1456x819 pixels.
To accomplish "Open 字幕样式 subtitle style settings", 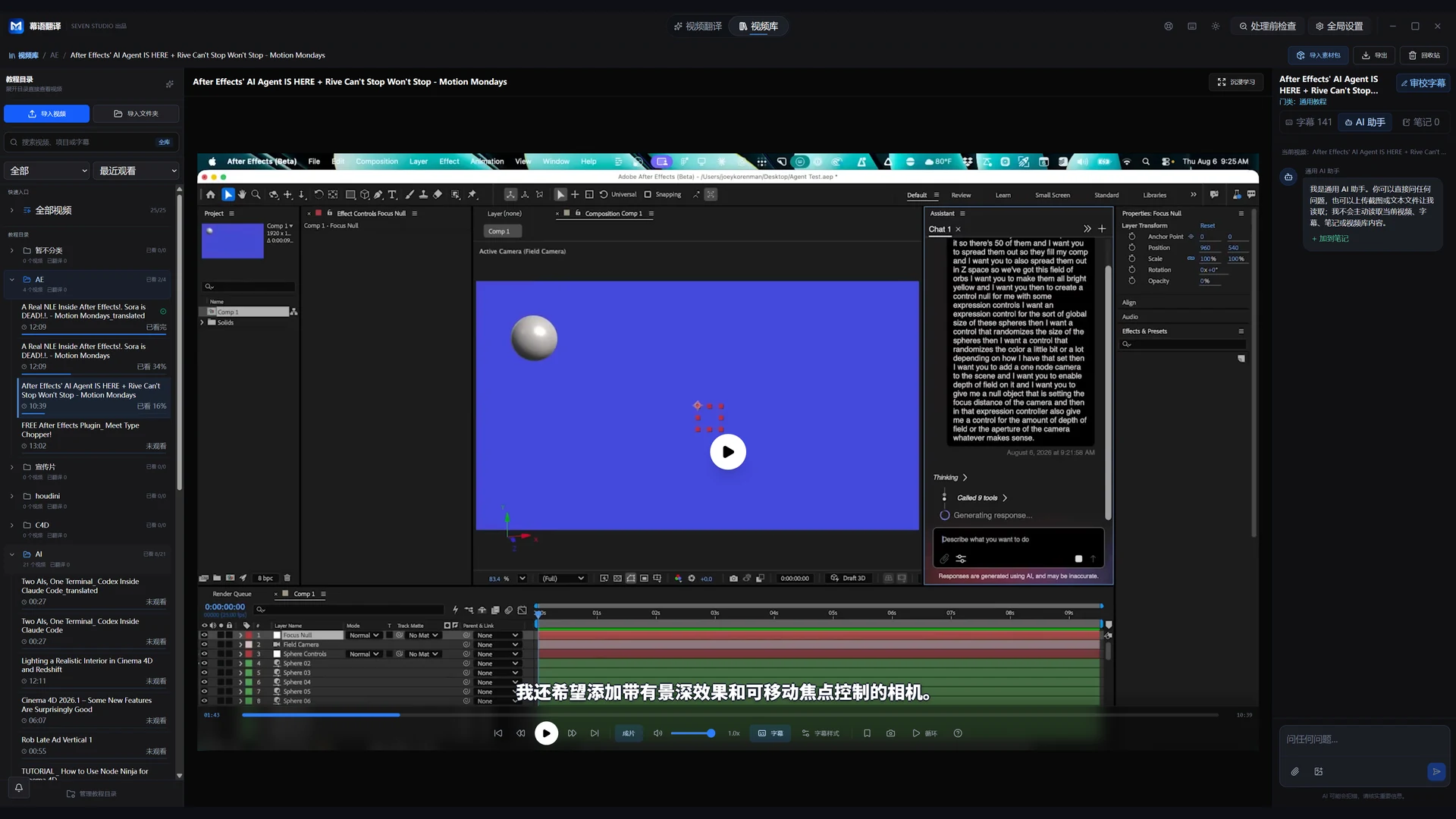I will point(821,733).
